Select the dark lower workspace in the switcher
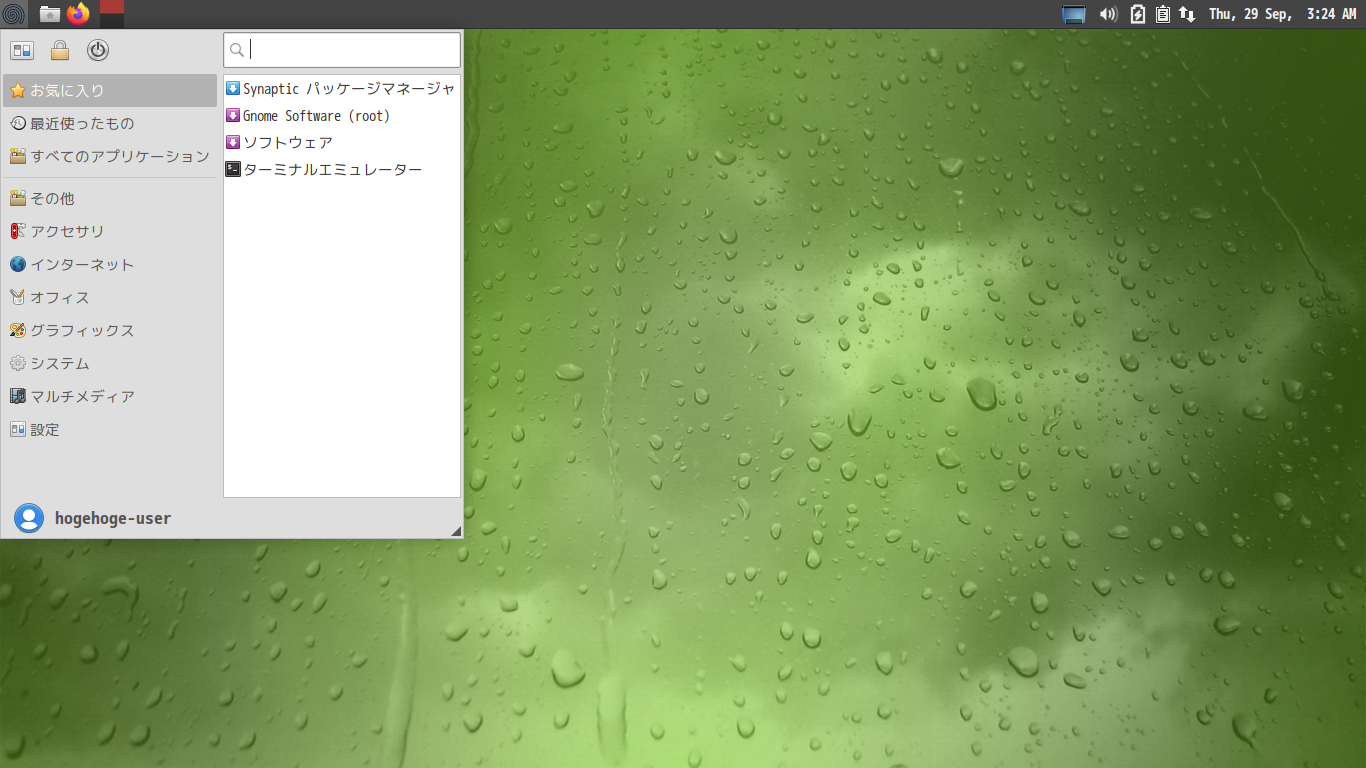The height and width of the screenshot is (768, 1366). [112, 21]
